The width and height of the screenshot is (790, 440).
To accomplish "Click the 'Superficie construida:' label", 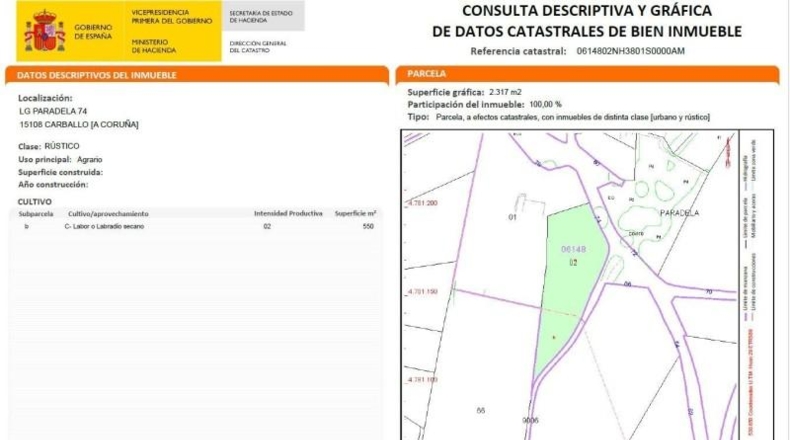I will [60, 172].
